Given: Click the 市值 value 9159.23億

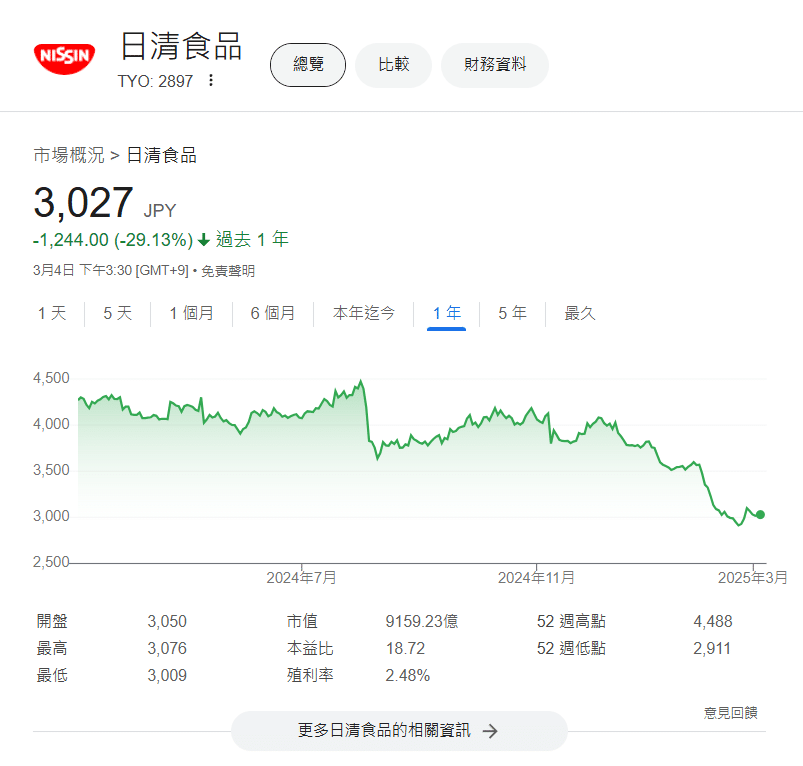Looking at the screenshot, I should coord(421,621).
